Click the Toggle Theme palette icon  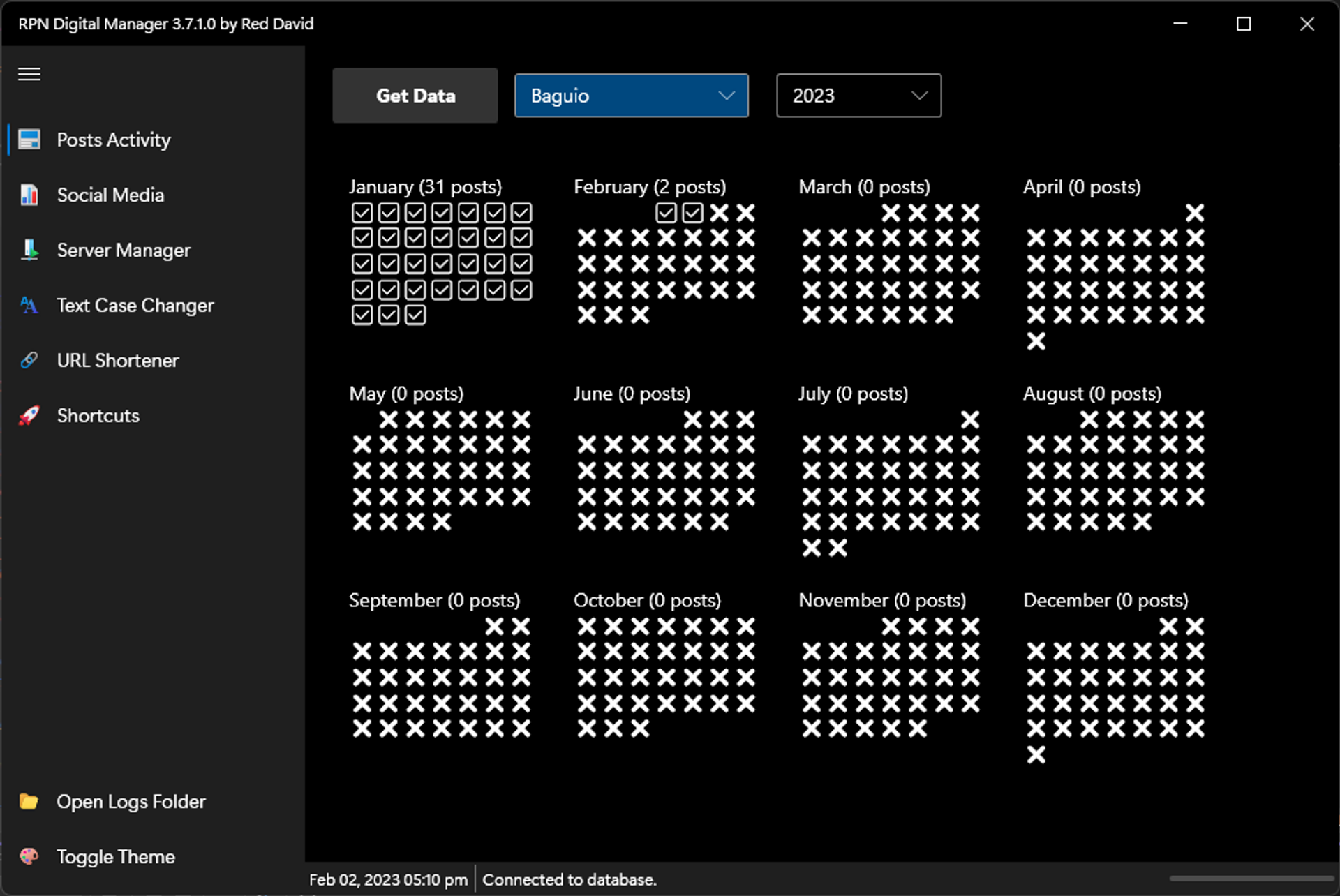(x=29, y=856)
